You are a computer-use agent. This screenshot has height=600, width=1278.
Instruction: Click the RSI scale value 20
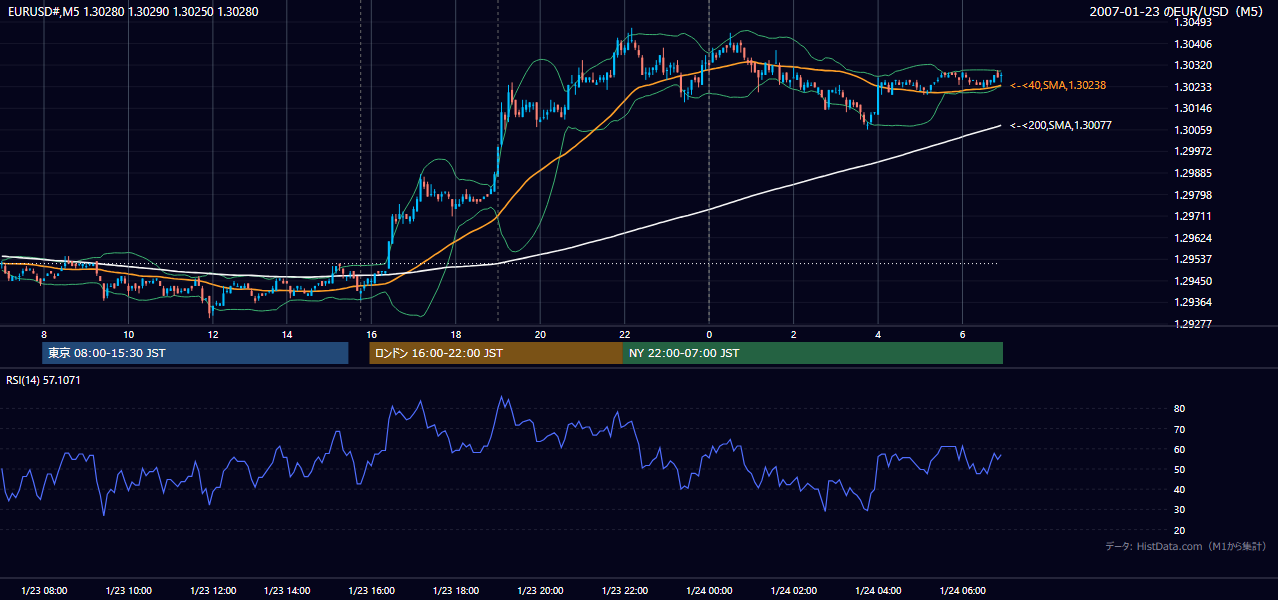1179,530
